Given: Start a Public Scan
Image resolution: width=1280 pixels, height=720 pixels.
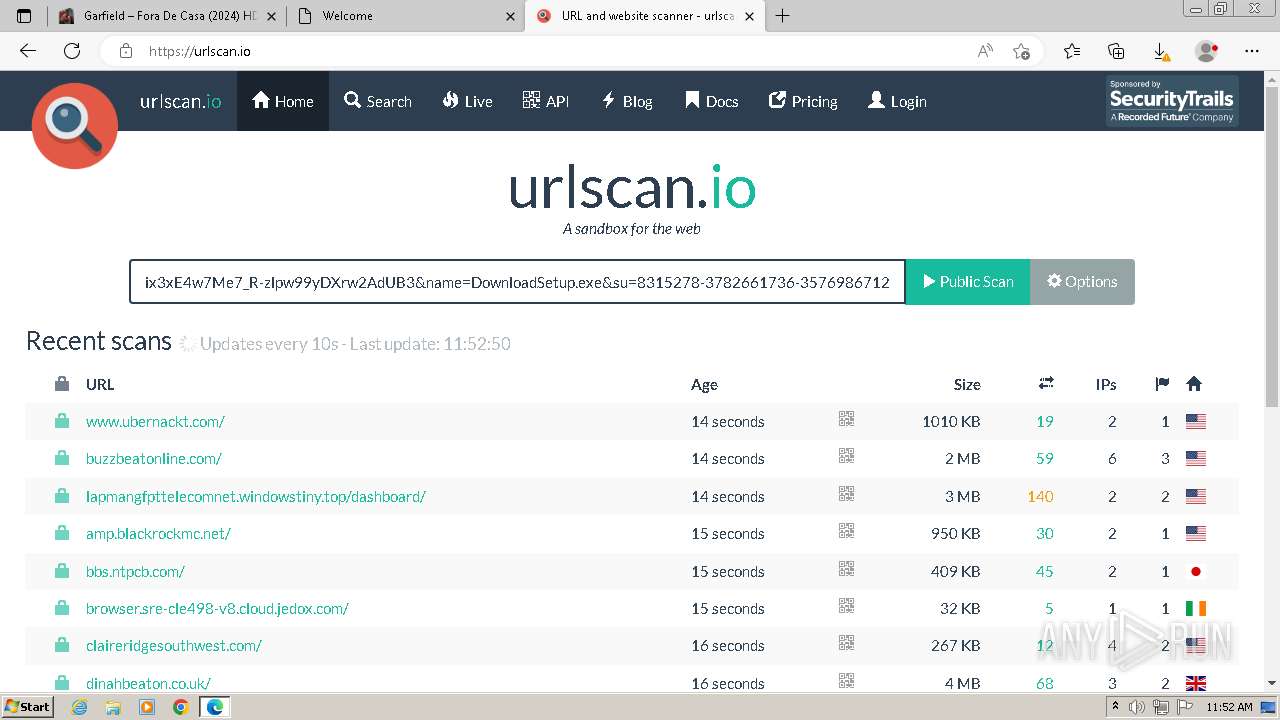Looking at the screenshot, I should 968,282.
